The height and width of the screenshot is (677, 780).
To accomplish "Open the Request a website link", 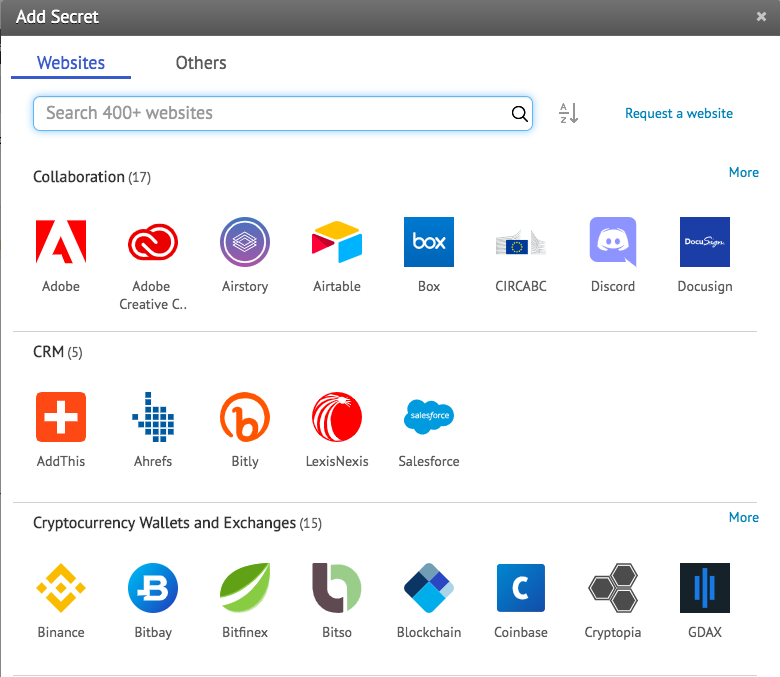I will (x=679, y=113).
